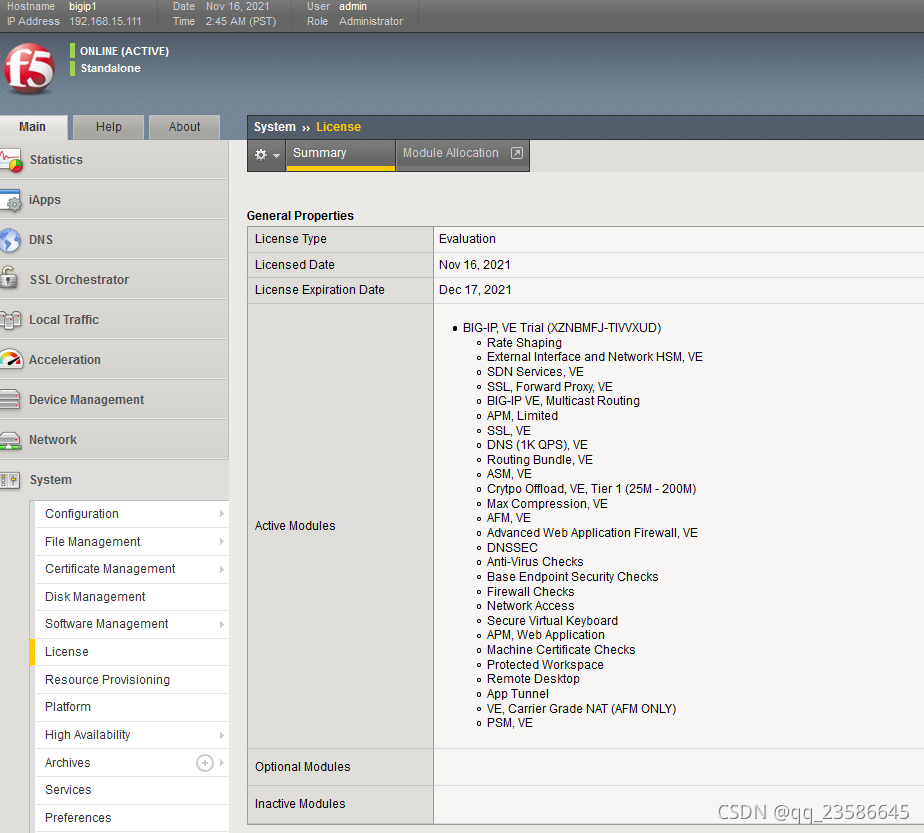
Task: Switch to the Main tab
Action: [x=33, y=127]
